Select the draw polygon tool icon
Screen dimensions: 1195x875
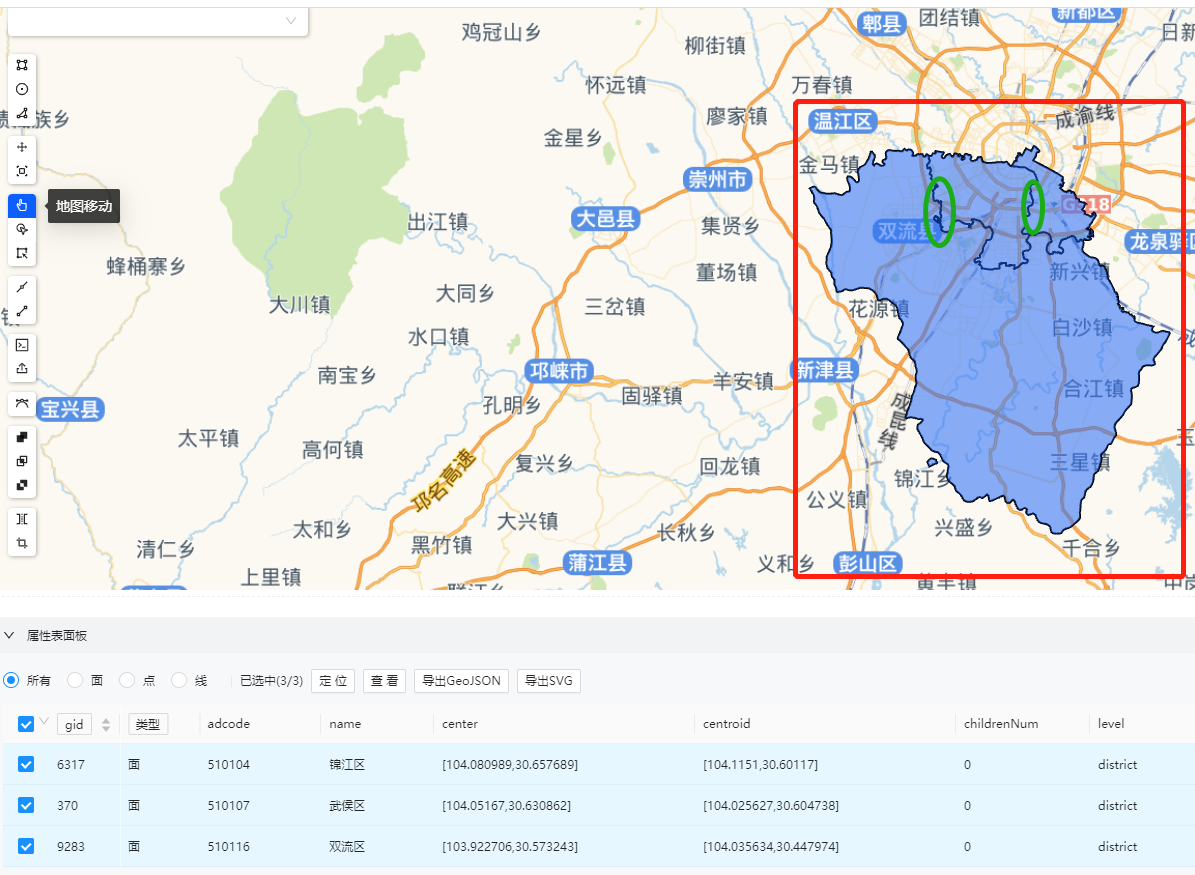click(22, 65)
